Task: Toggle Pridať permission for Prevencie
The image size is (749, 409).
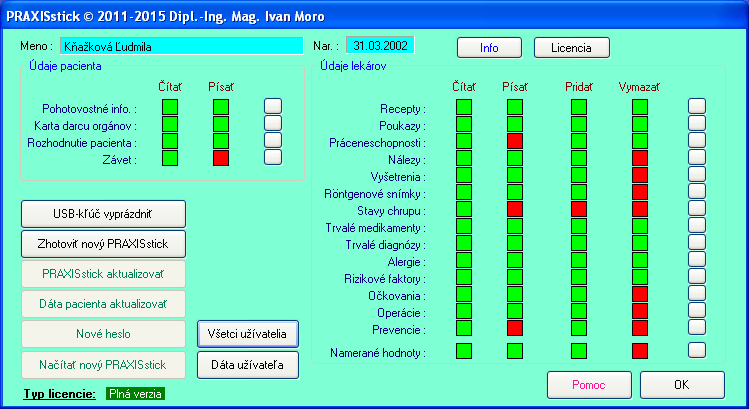Action: (578, 328)
